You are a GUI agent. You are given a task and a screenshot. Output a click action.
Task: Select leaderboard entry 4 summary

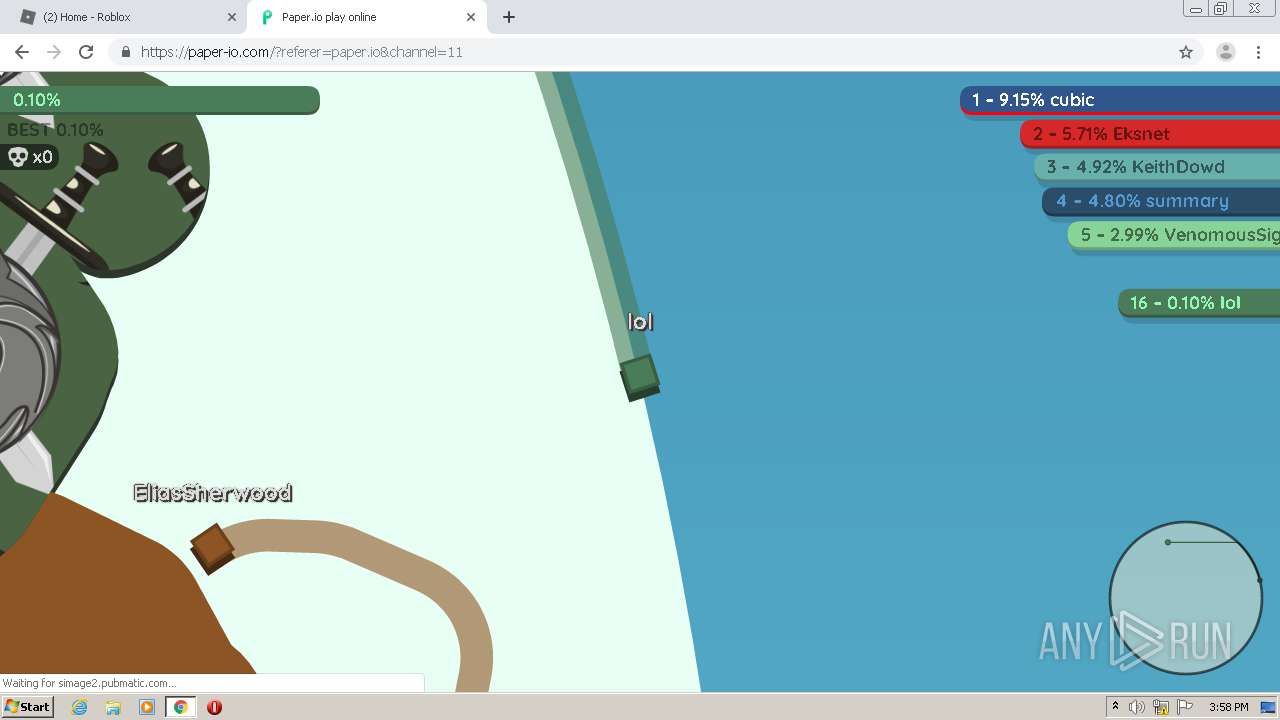pos(1161,201)
